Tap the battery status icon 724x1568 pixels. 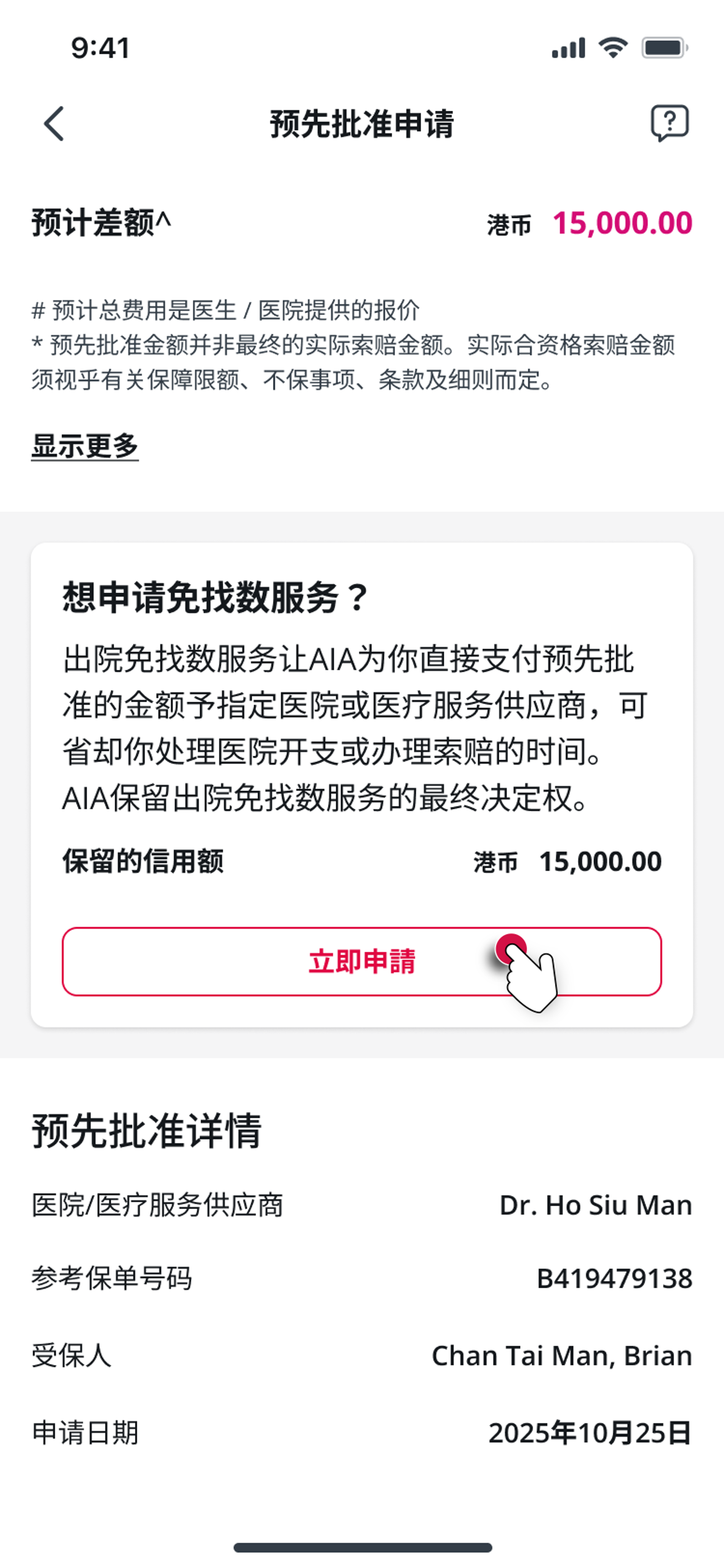pyautogui.click(x=664, y=48)
